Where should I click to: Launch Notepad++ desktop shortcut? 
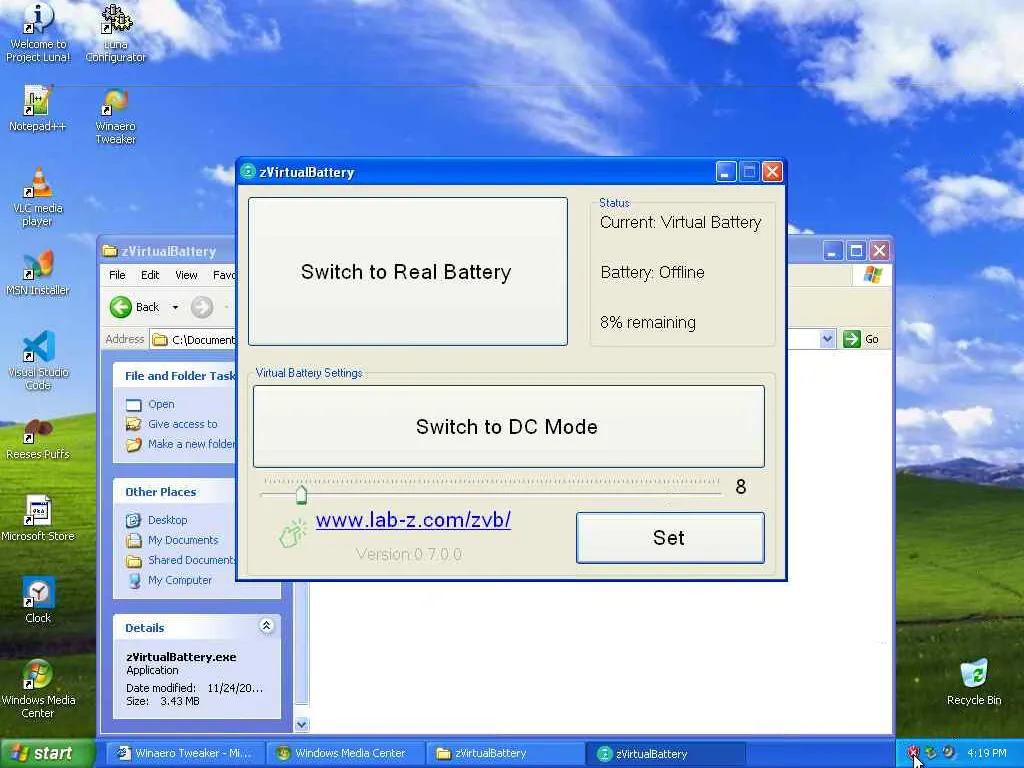(37, 108)
